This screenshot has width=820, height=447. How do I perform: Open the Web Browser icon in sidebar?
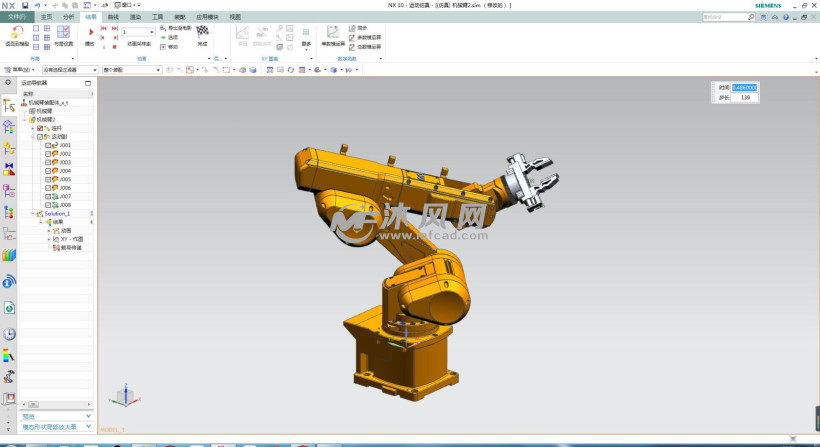coord(9,308)
